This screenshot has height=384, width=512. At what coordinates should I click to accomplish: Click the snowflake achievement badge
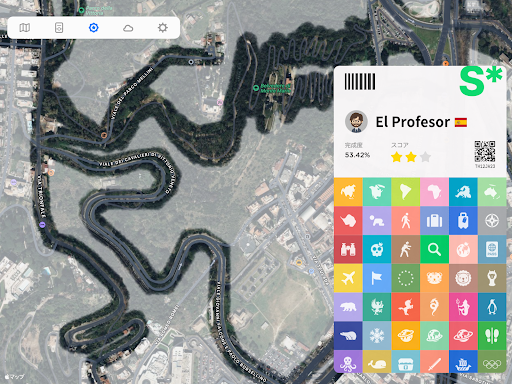(377, 336)
